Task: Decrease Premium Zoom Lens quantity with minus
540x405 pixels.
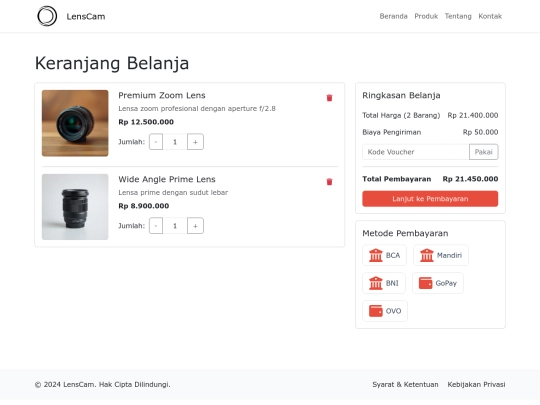Action: pyautogui.click(x=156, y=142)
